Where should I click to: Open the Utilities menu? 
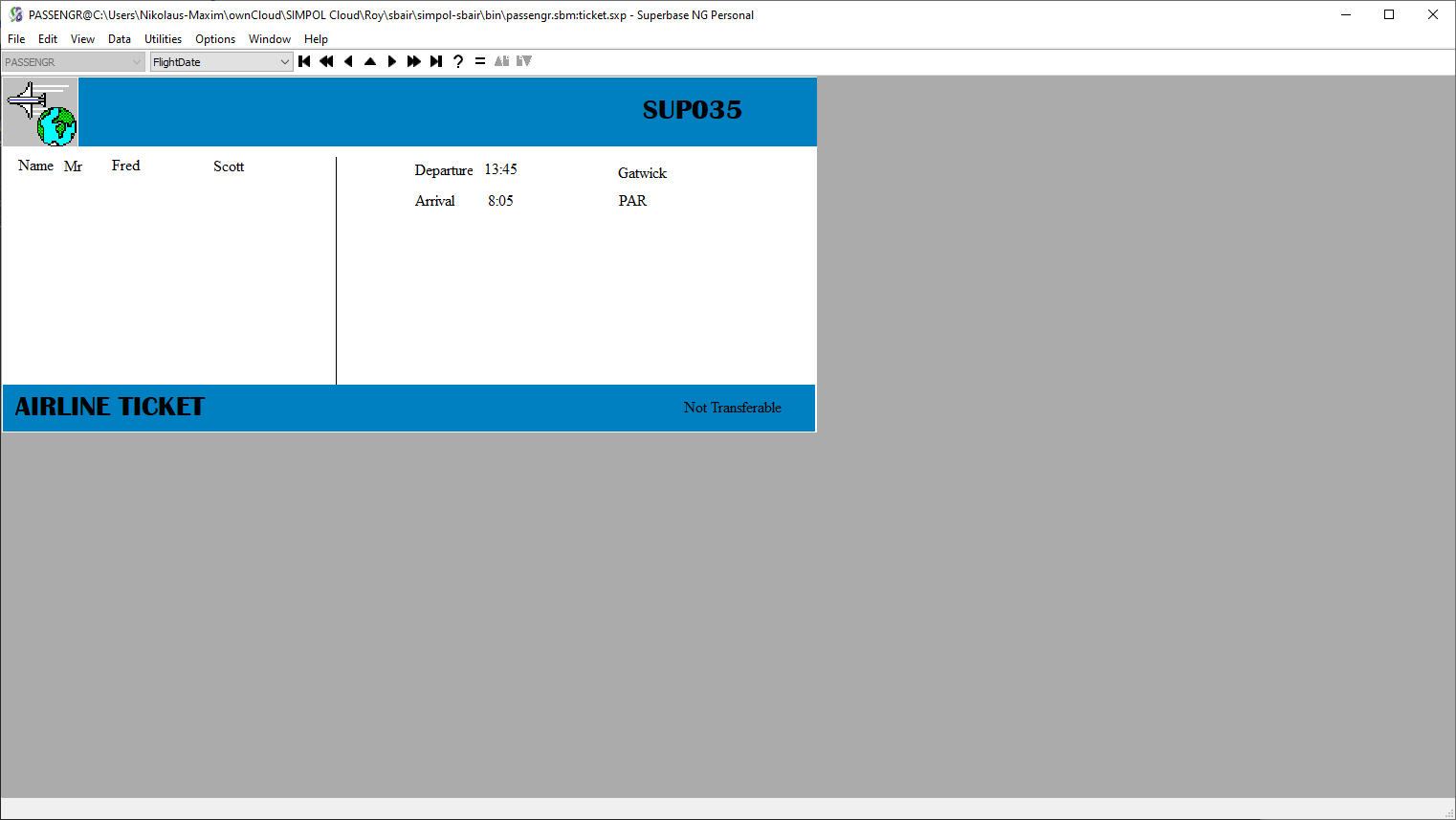(163, 38)
